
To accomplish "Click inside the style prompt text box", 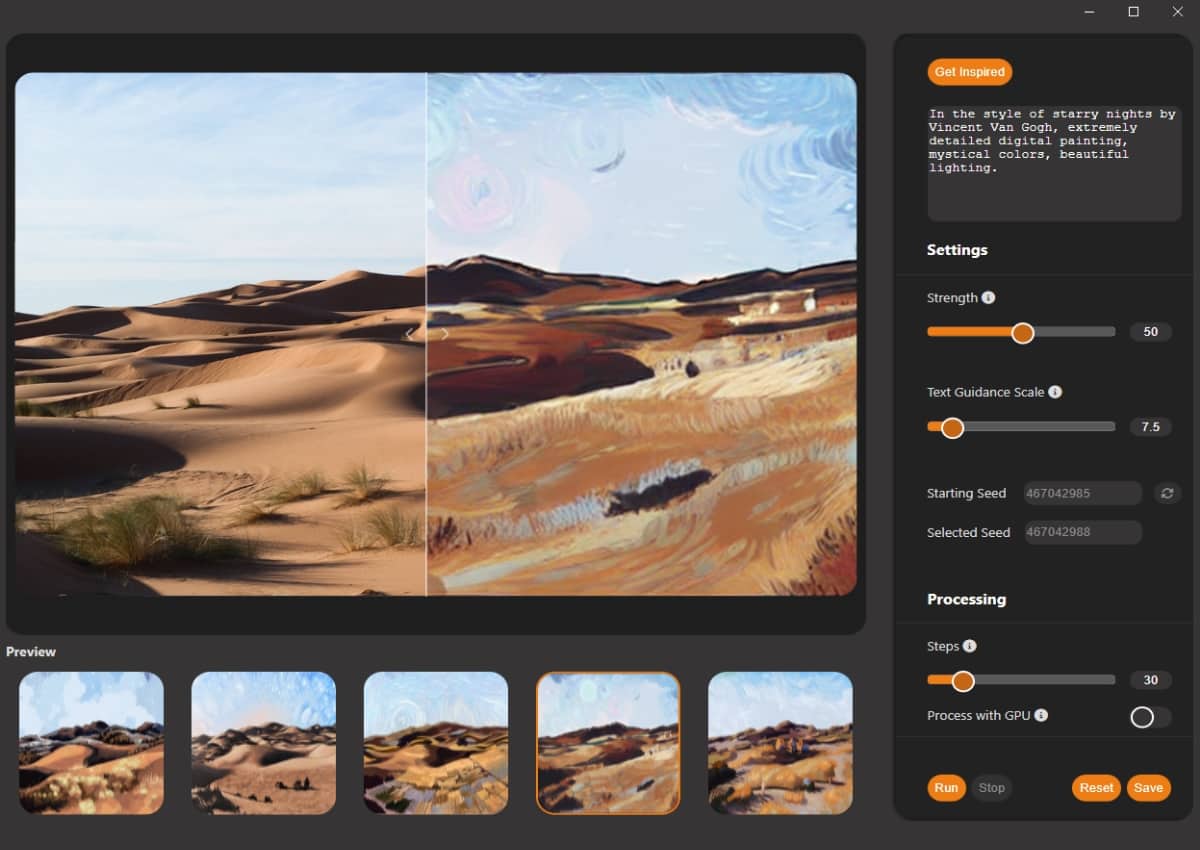I will (x=1052, y=165).
